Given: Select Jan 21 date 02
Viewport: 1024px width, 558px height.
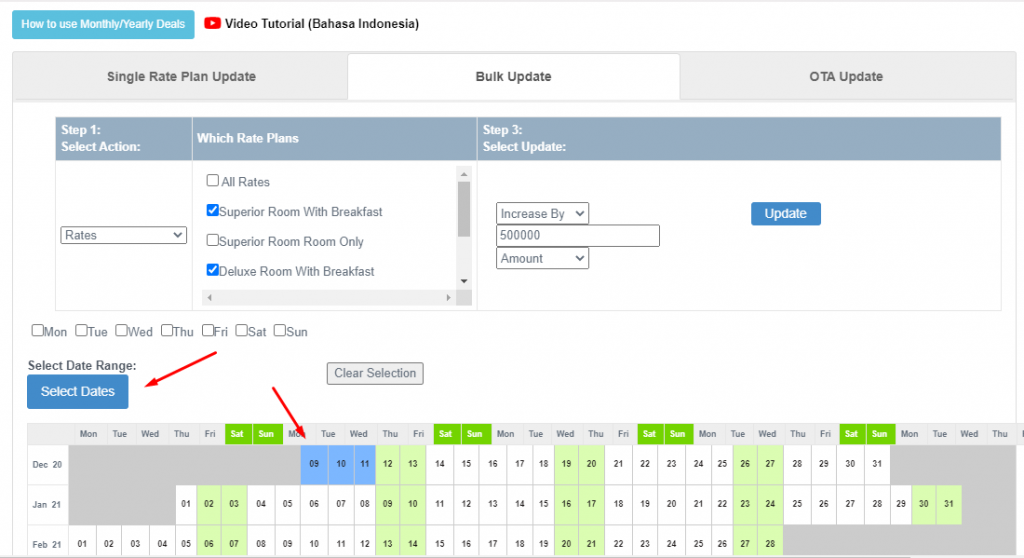Looking at the screenshot, I should (x=209, y=504).
